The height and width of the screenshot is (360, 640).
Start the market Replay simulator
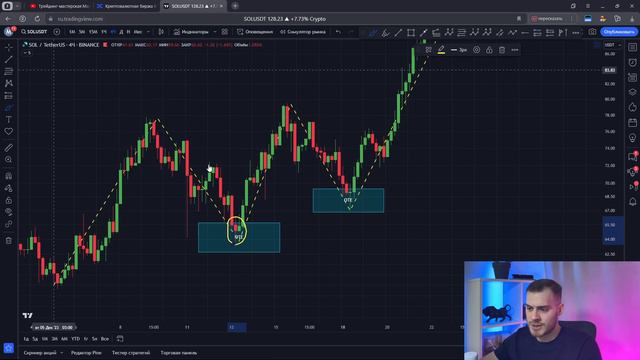click(303, 32)
